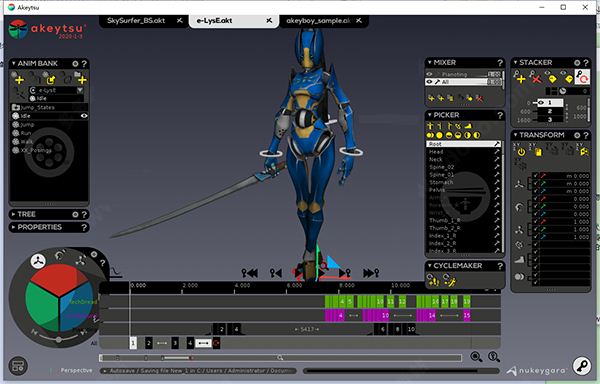
Task: Click the STACKER add layer plus icon
Action: [x=521, y=79]
